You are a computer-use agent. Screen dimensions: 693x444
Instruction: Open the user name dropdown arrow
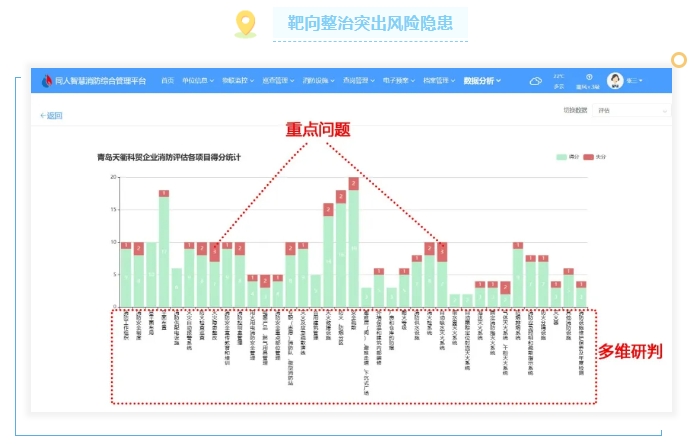640,81
